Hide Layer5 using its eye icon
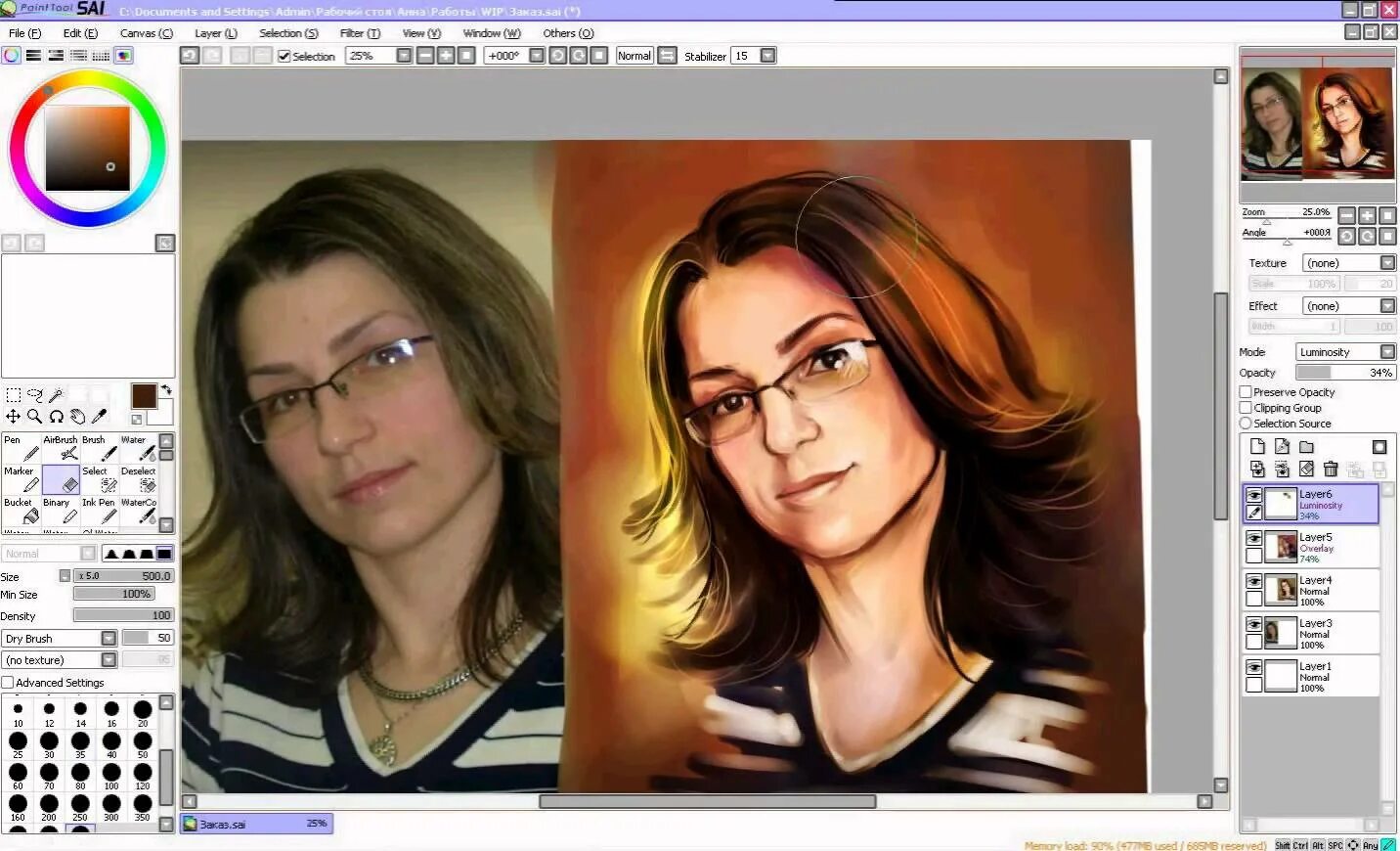 (1253, 538)
